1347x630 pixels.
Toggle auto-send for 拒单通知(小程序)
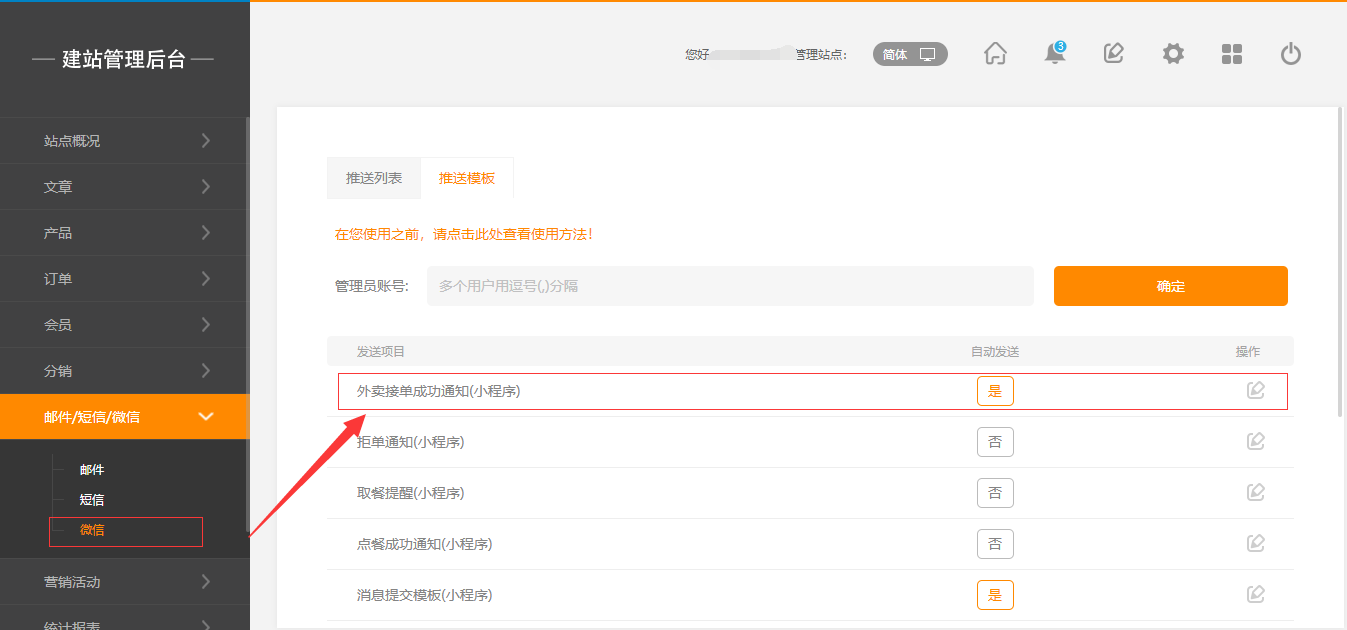point(995,442)
